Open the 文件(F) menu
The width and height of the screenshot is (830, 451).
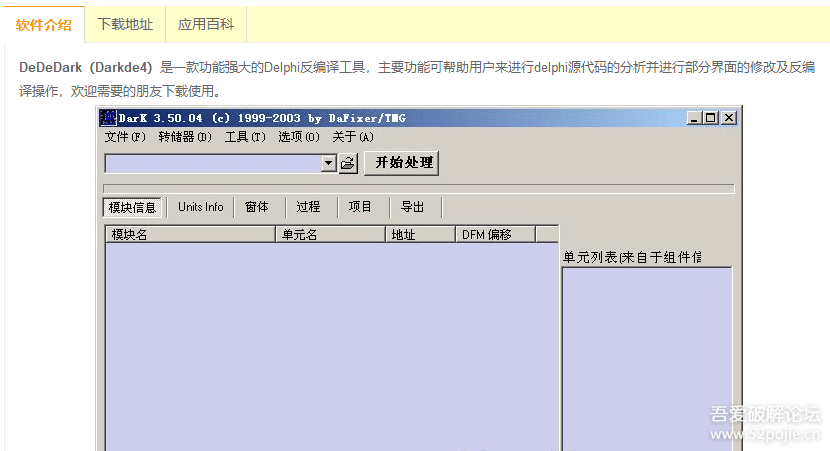[x=125, y=137]
